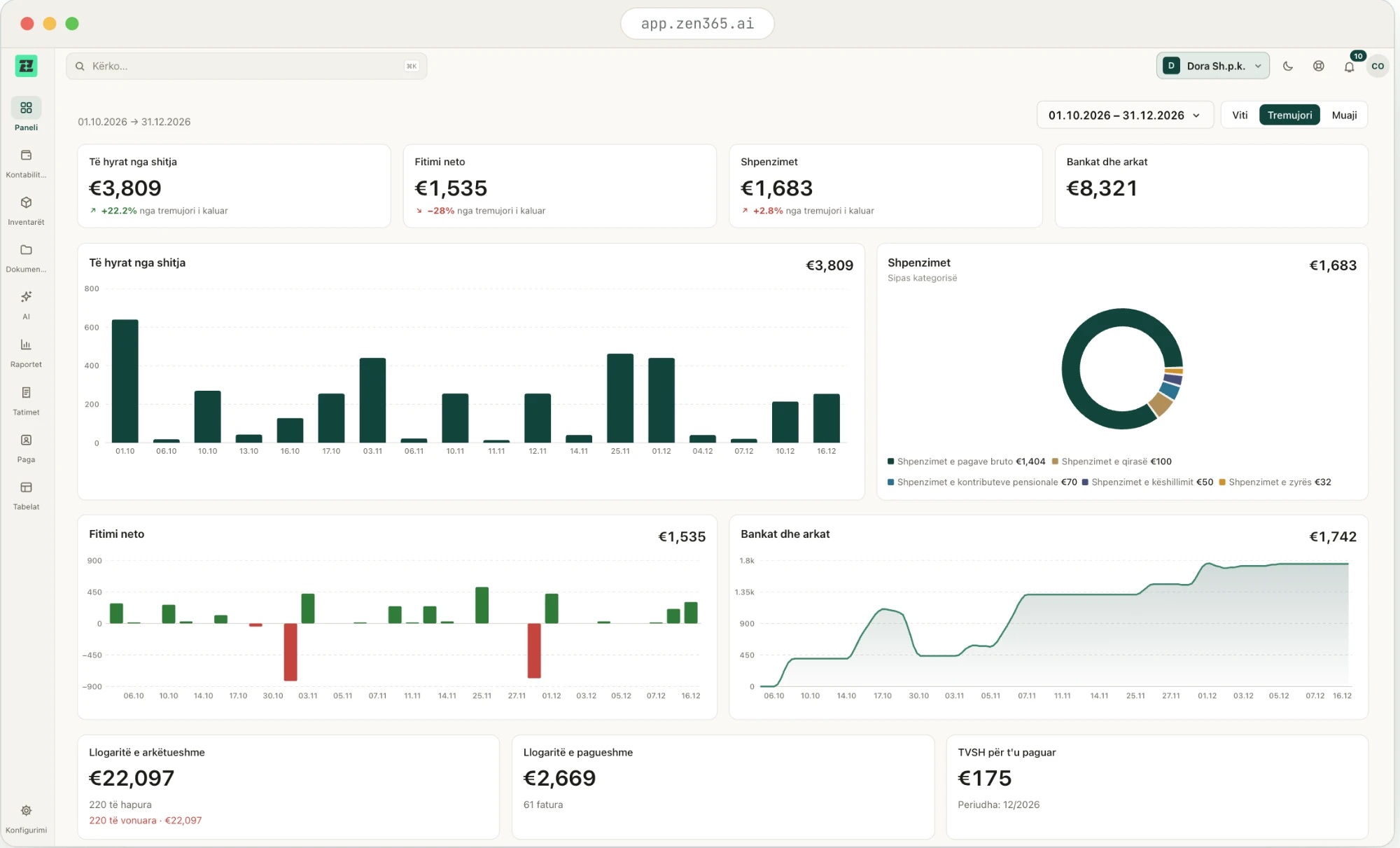Switch to the Viti period tab
The width and height of the screenshot is (1400, 848).
[x=1240, y=115]
